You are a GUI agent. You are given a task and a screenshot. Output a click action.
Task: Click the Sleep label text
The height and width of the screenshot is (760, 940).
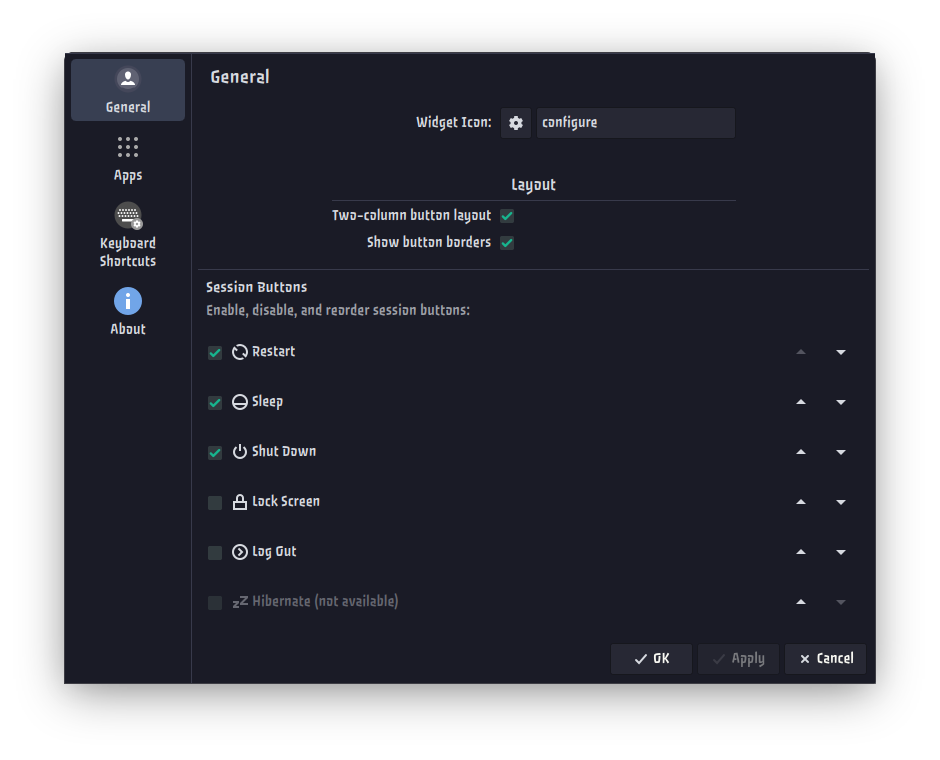(x=267, y=402)
